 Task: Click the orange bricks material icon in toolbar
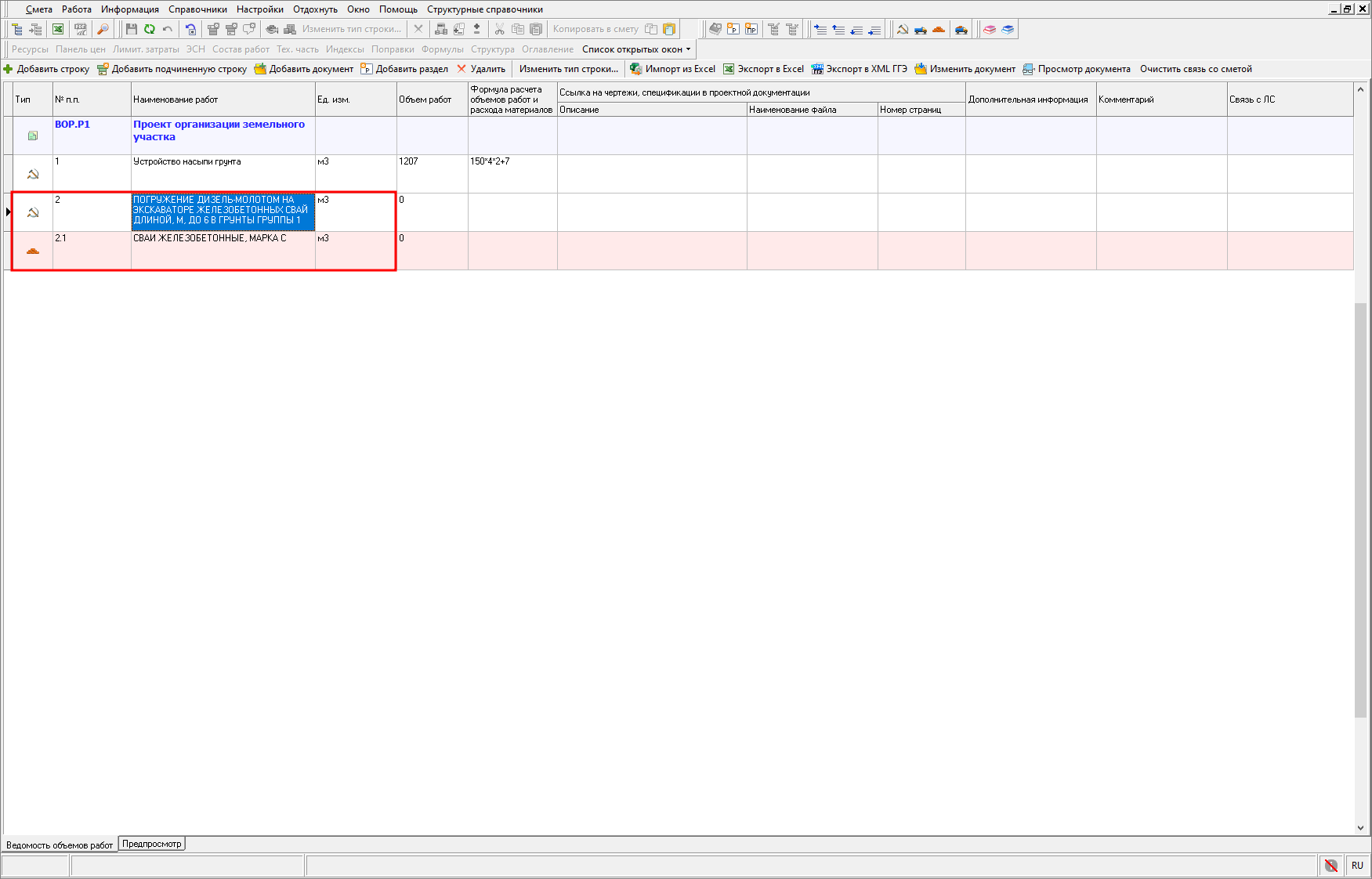(x=939, y=29)
